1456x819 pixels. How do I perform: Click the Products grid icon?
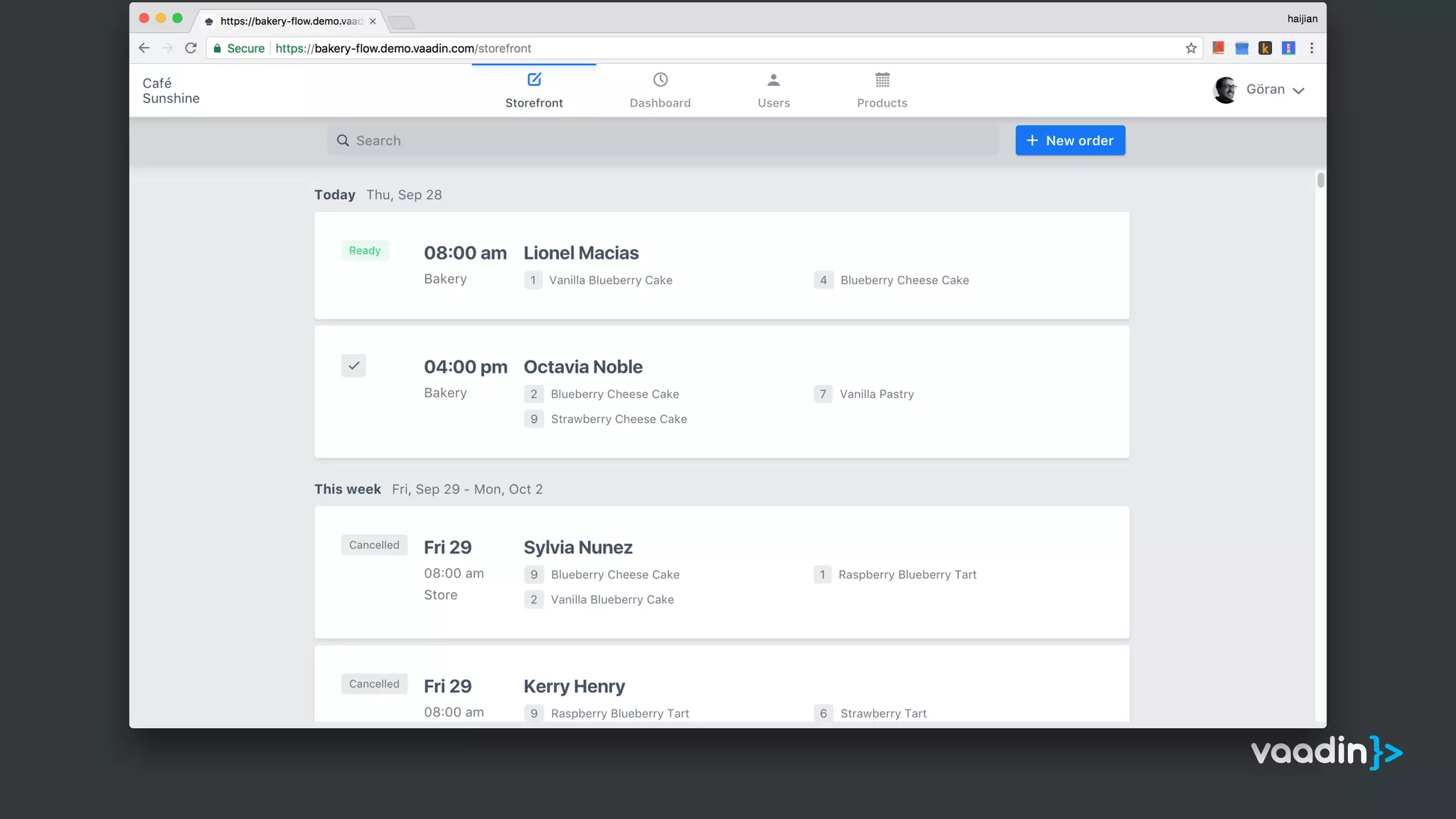pyautogui.click(x=882, y=80)
